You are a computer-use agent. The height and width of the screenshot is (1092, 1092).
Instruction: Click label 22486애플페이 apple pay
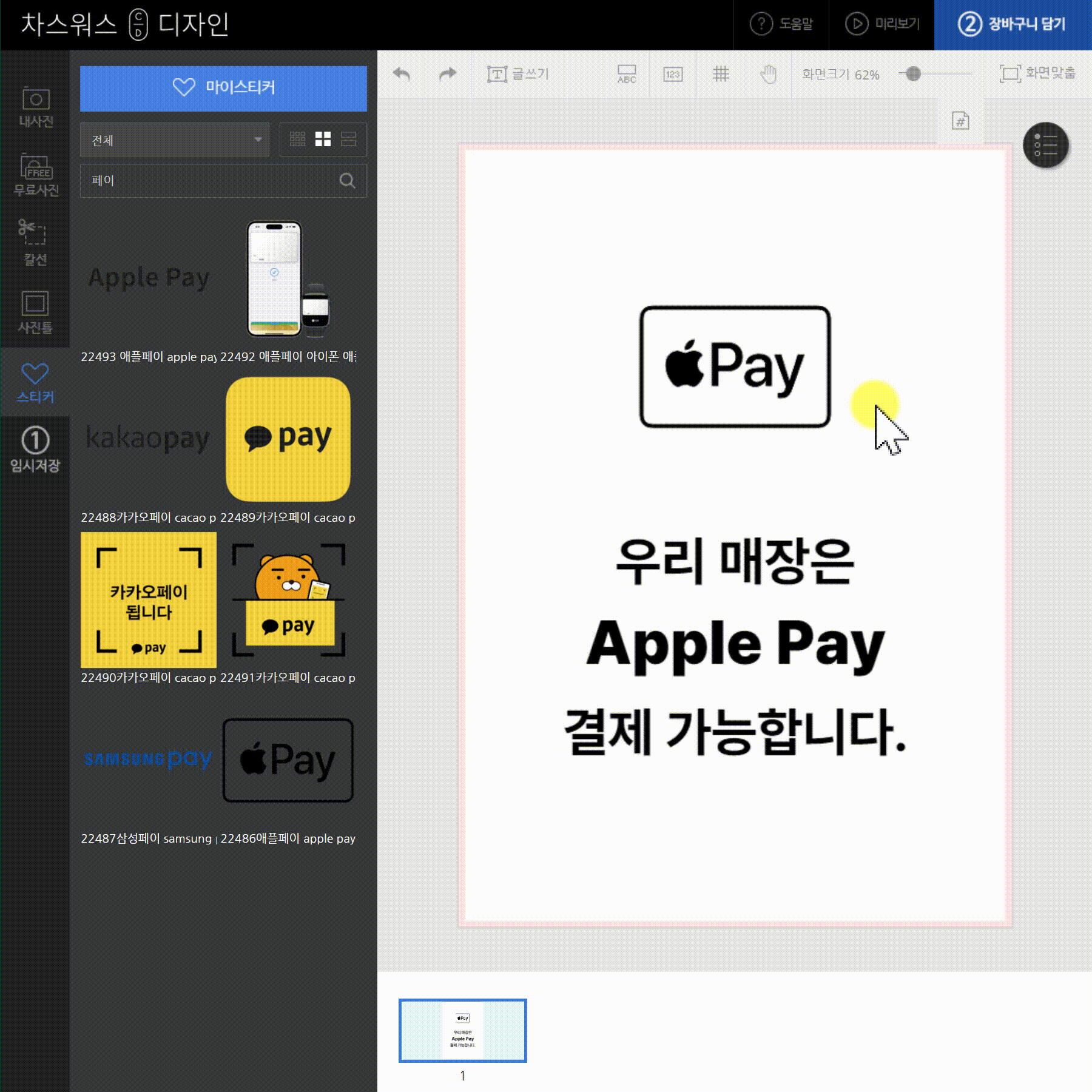288,838
